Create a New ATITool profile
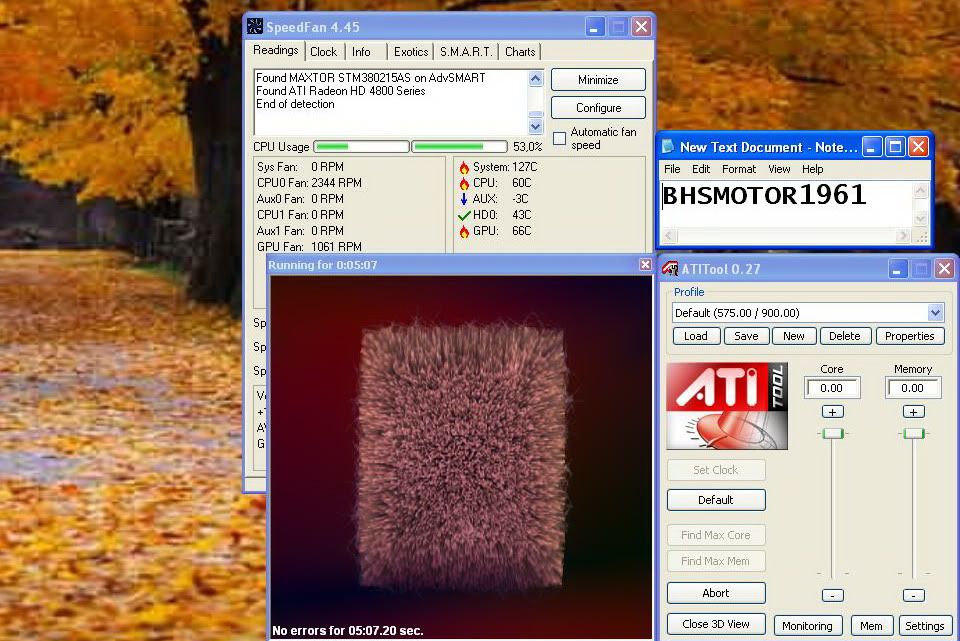Screen dimensions: 960x641 pos(793,336)
